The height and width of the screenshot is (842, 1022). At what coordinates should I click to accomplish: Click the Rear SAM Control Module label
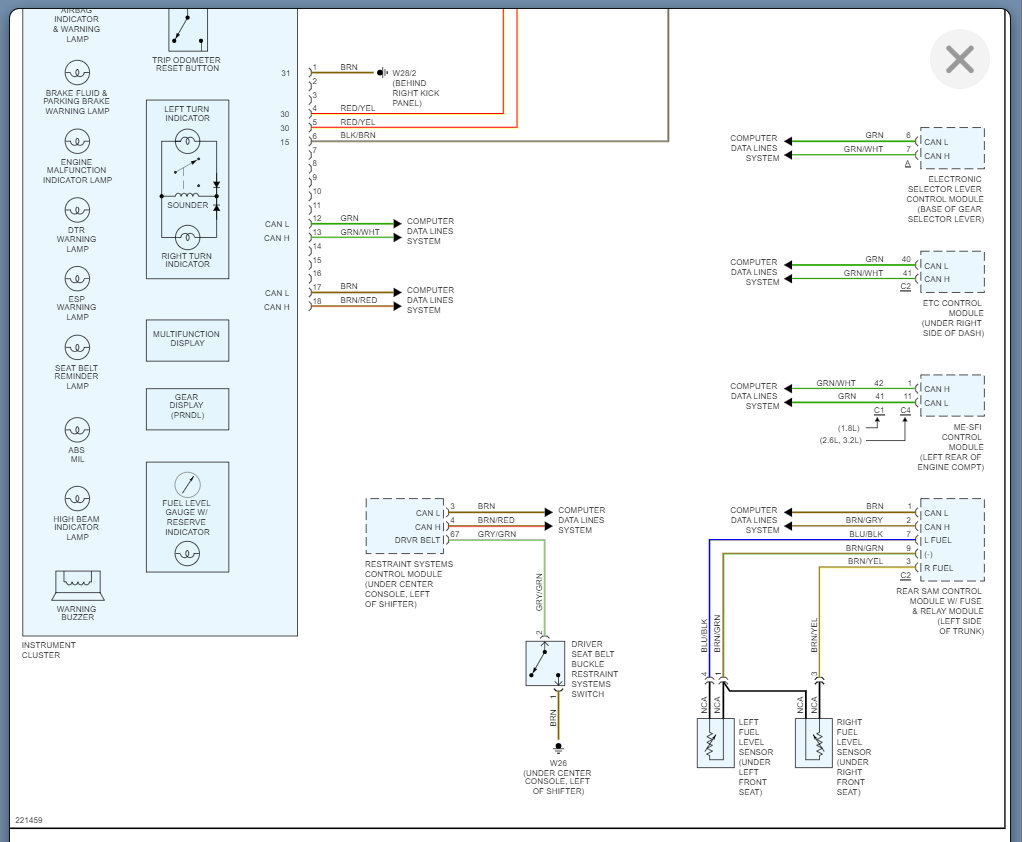click(x=940, y=611)
